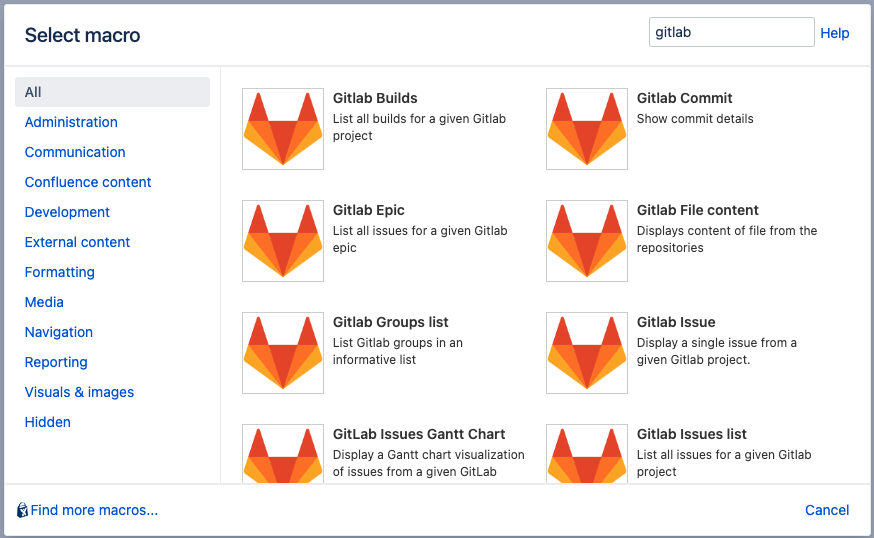Image resolution: width=874 pixels, height=538 pixels.
Task: Click the Help link
Action: [x=834, y=33]
